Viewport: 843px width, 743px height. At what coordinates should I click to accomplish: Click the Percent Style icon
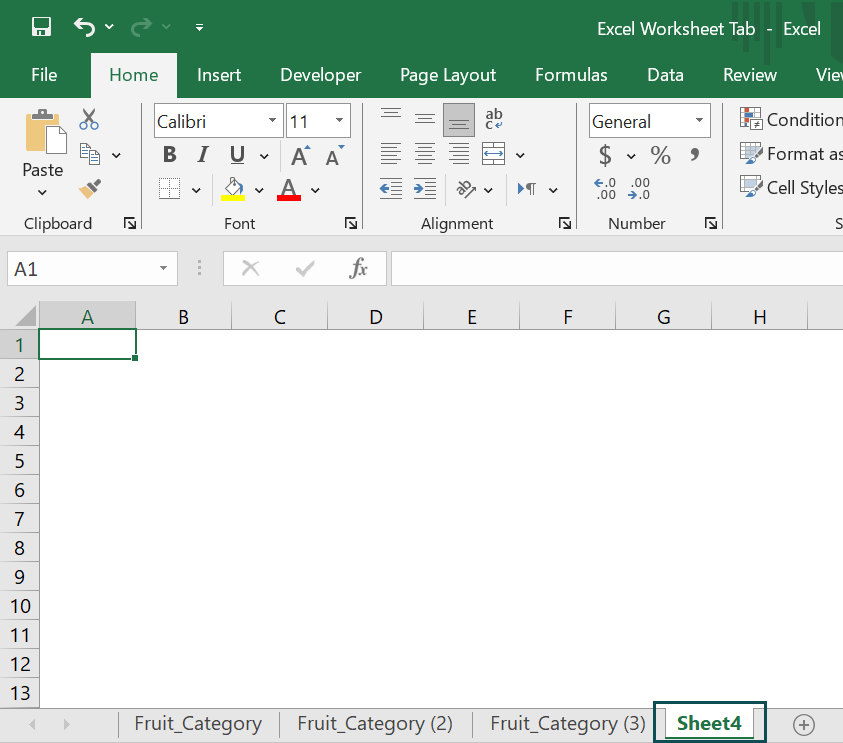coord(660,155)
